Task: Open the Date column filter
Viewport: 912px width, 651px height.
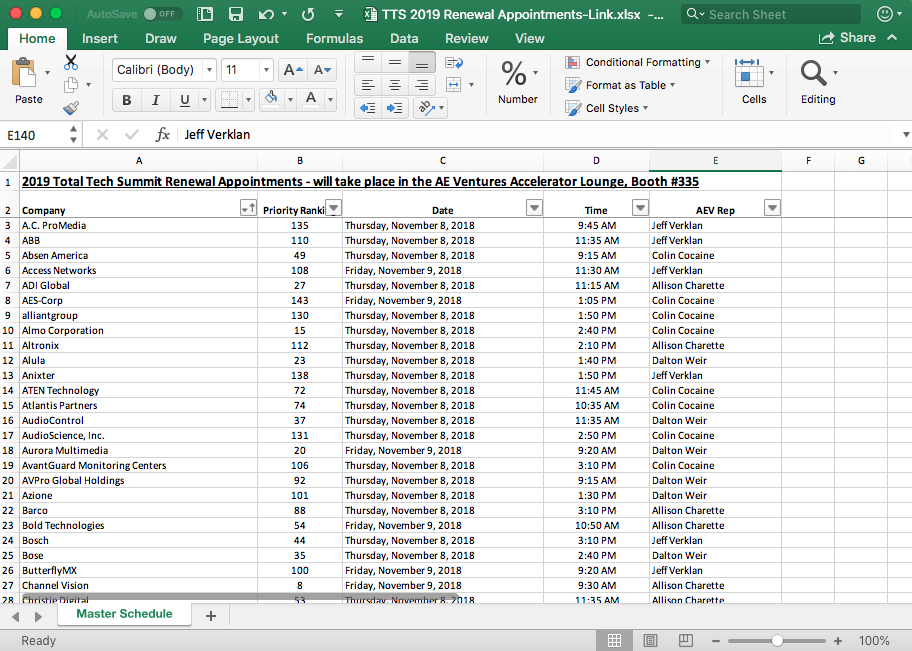Action: (535, 208)
